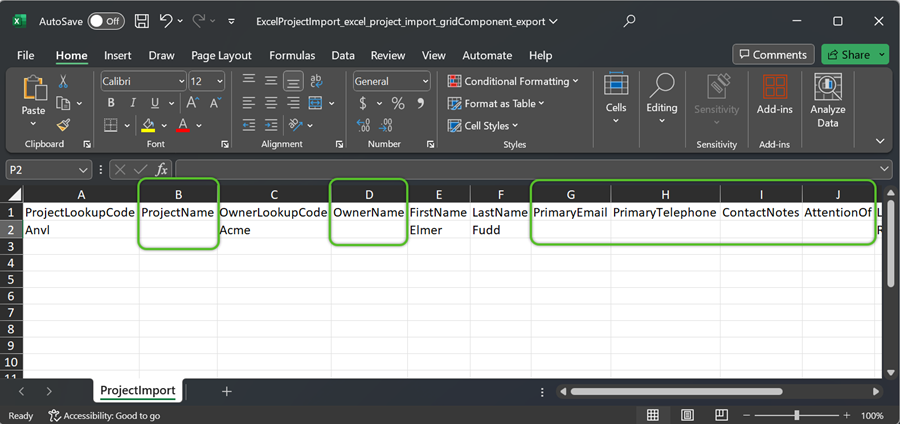Viewport: 900px width, 424px height.
Task: Switch to the Page Layout tab
Action: (222, 55)
